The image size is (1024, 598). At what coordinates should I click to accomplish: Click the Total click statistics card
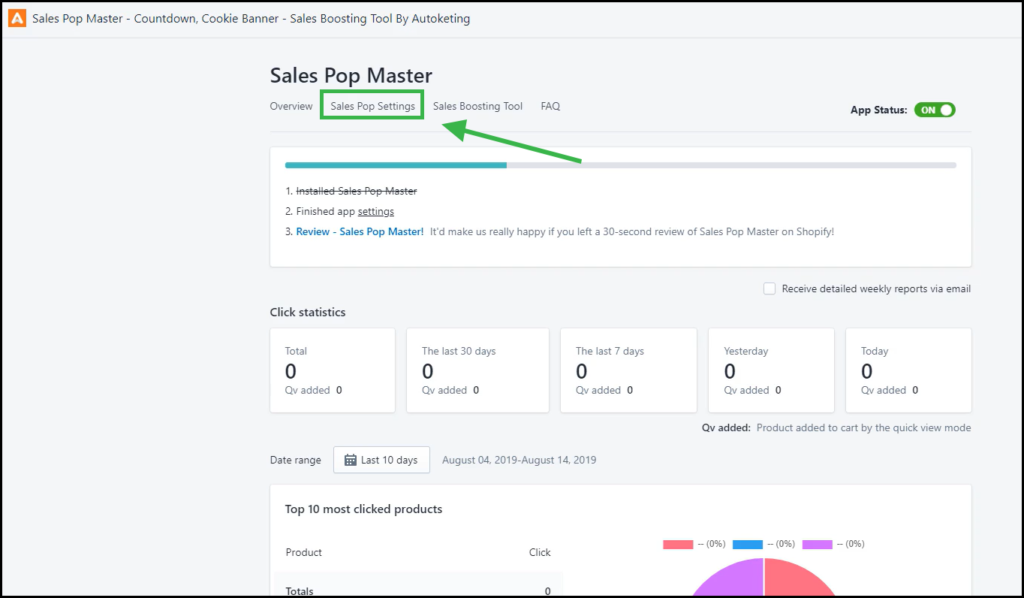tap(332, 370)
